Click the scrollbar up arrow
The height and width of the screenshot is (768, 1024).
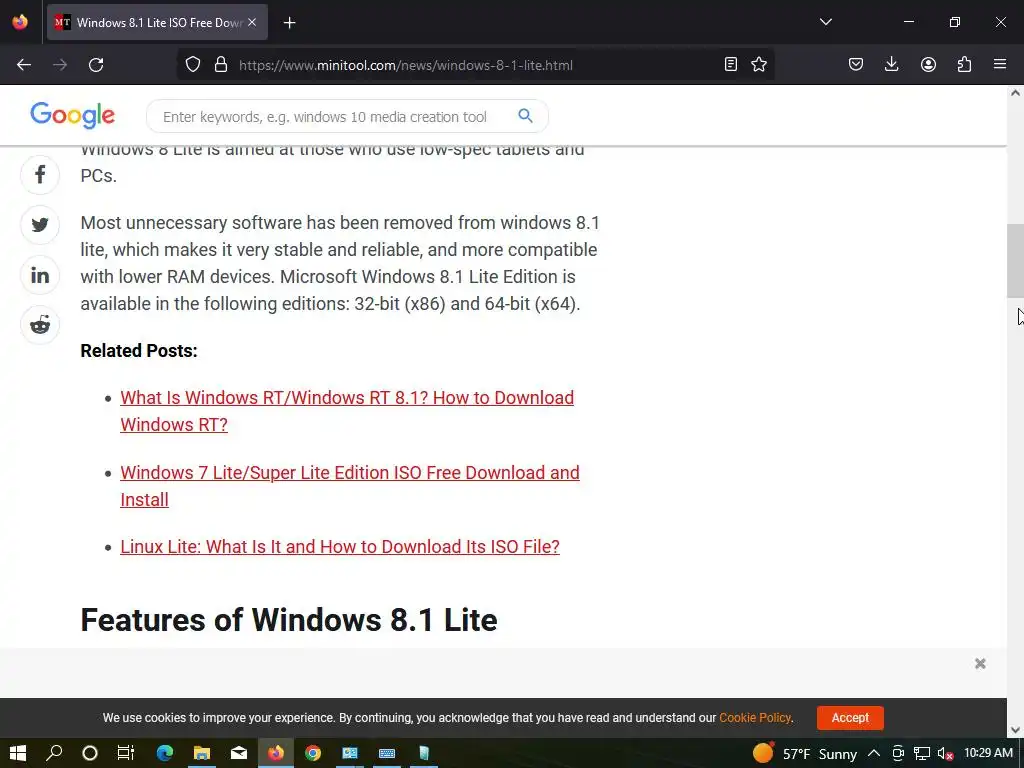(x=1015, y=93)
